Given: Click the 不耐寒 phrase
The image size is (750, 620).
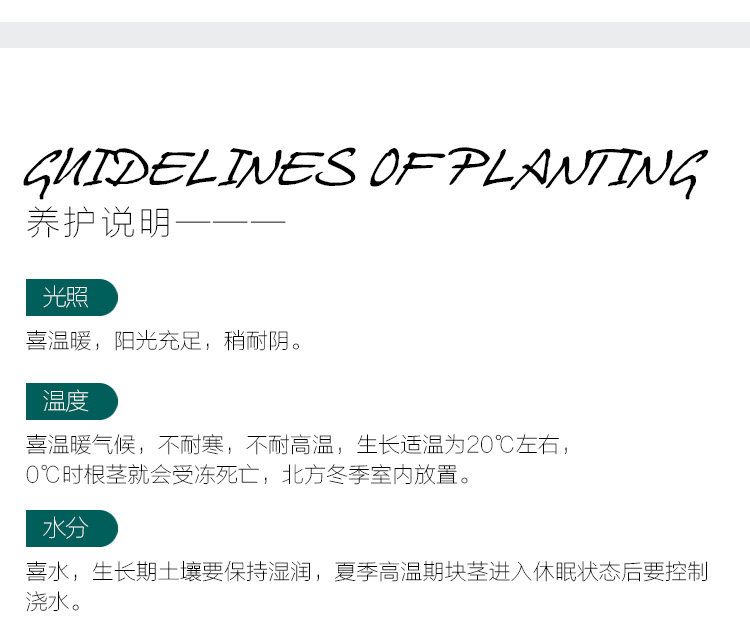Looking at the screenshot, I should (x=195, y=444).
